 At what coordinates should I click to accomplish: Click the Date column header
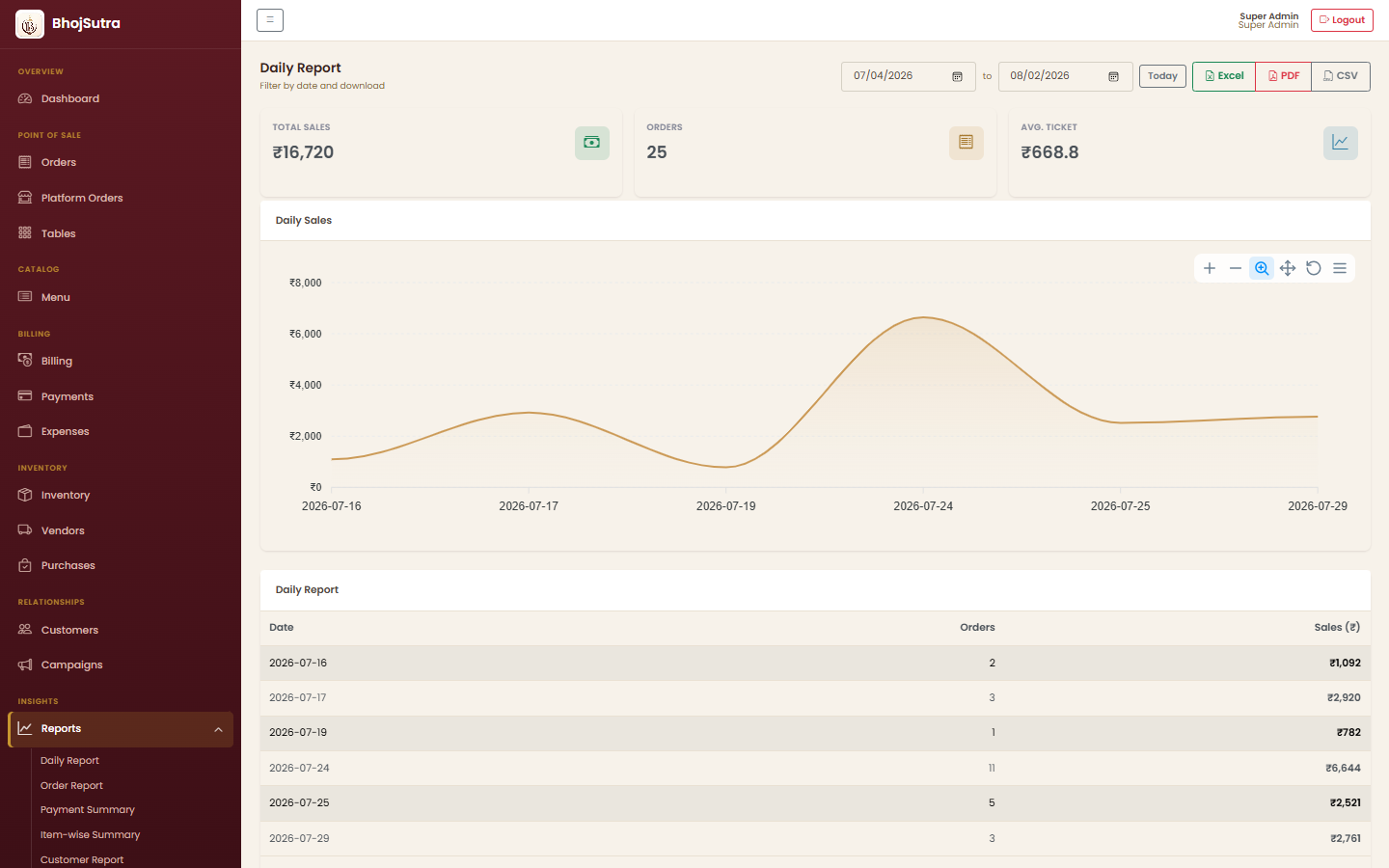[x=282, y=628]
